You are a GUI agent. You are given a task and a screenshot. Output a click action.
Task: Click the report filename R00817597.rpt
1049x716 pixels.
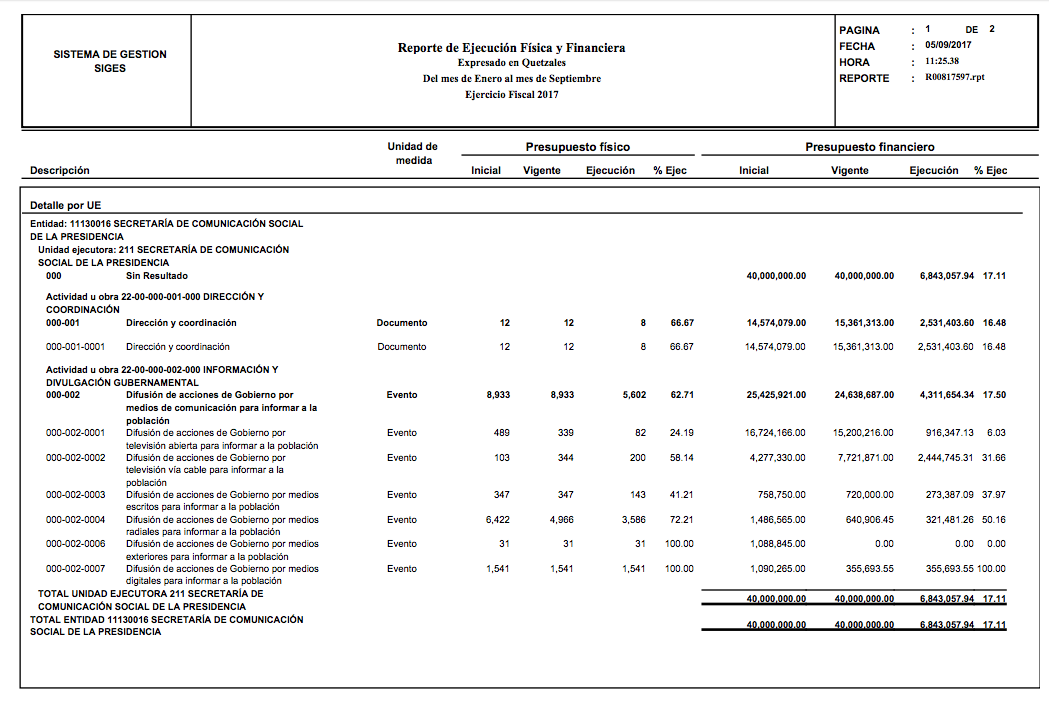pyautogui.click(x=954, y=77)
